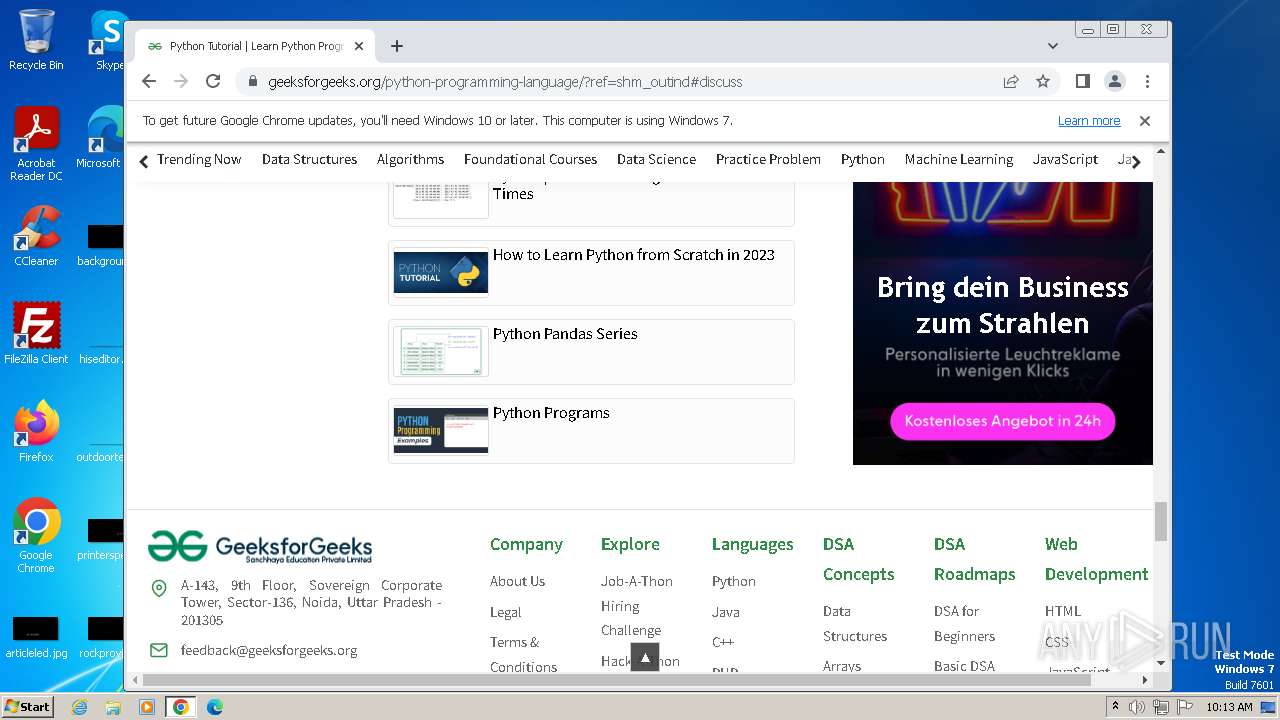Click the lock icon in address bar
Screen dimensions: 1280x720
tap(252, 82)
